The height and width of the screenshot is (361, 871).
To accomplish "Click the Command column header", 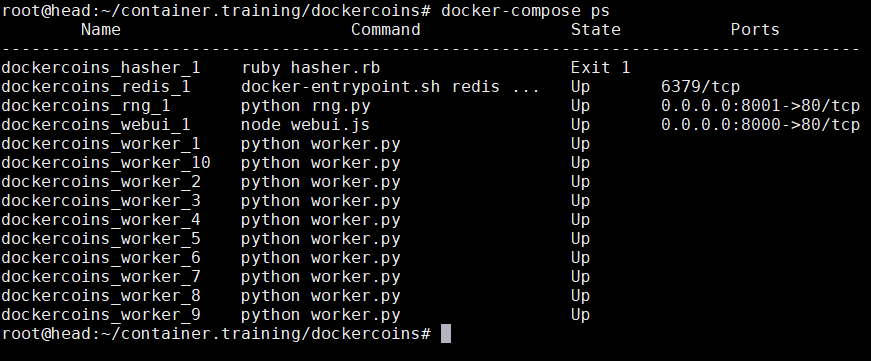I will coord(386,29).
